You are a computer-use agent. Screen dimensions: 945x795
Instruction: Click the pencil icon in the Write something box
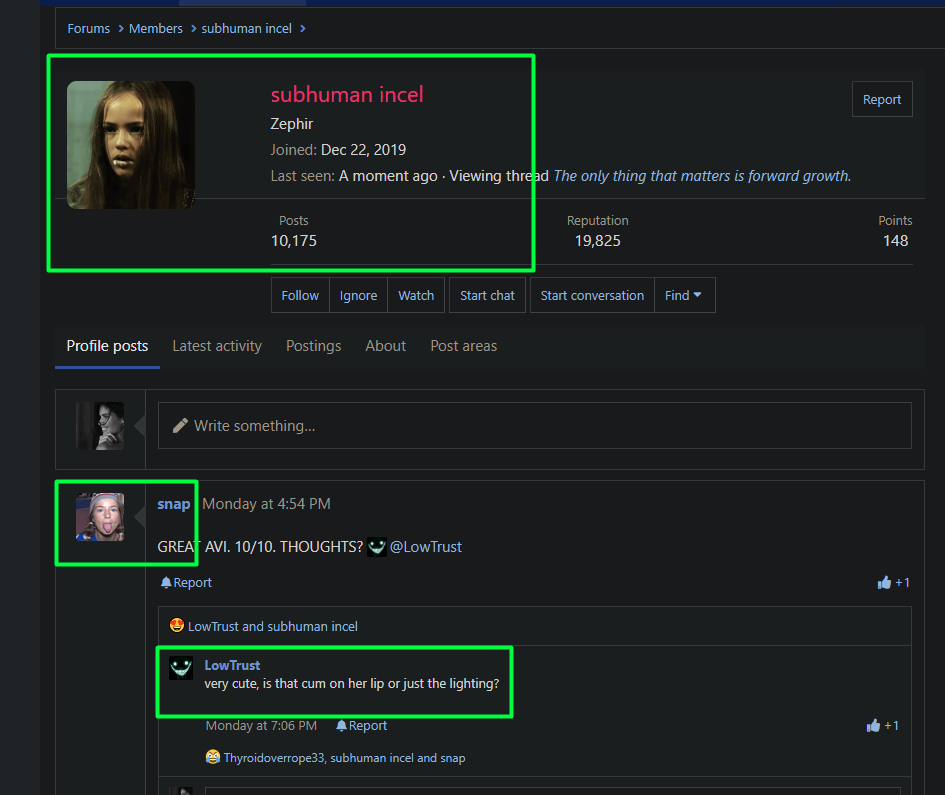coord(180,426)
